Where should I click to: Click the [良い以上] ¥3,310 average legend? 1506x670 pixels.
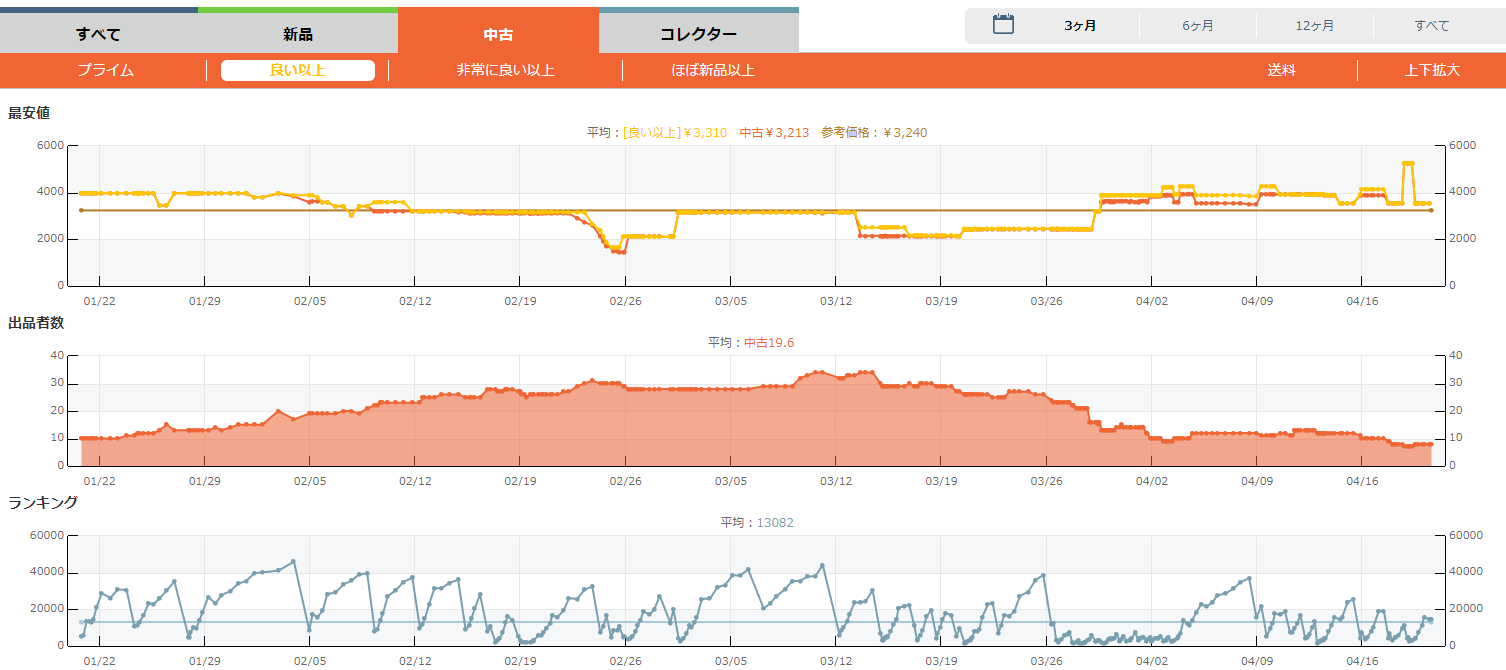[x=674, y=132]
